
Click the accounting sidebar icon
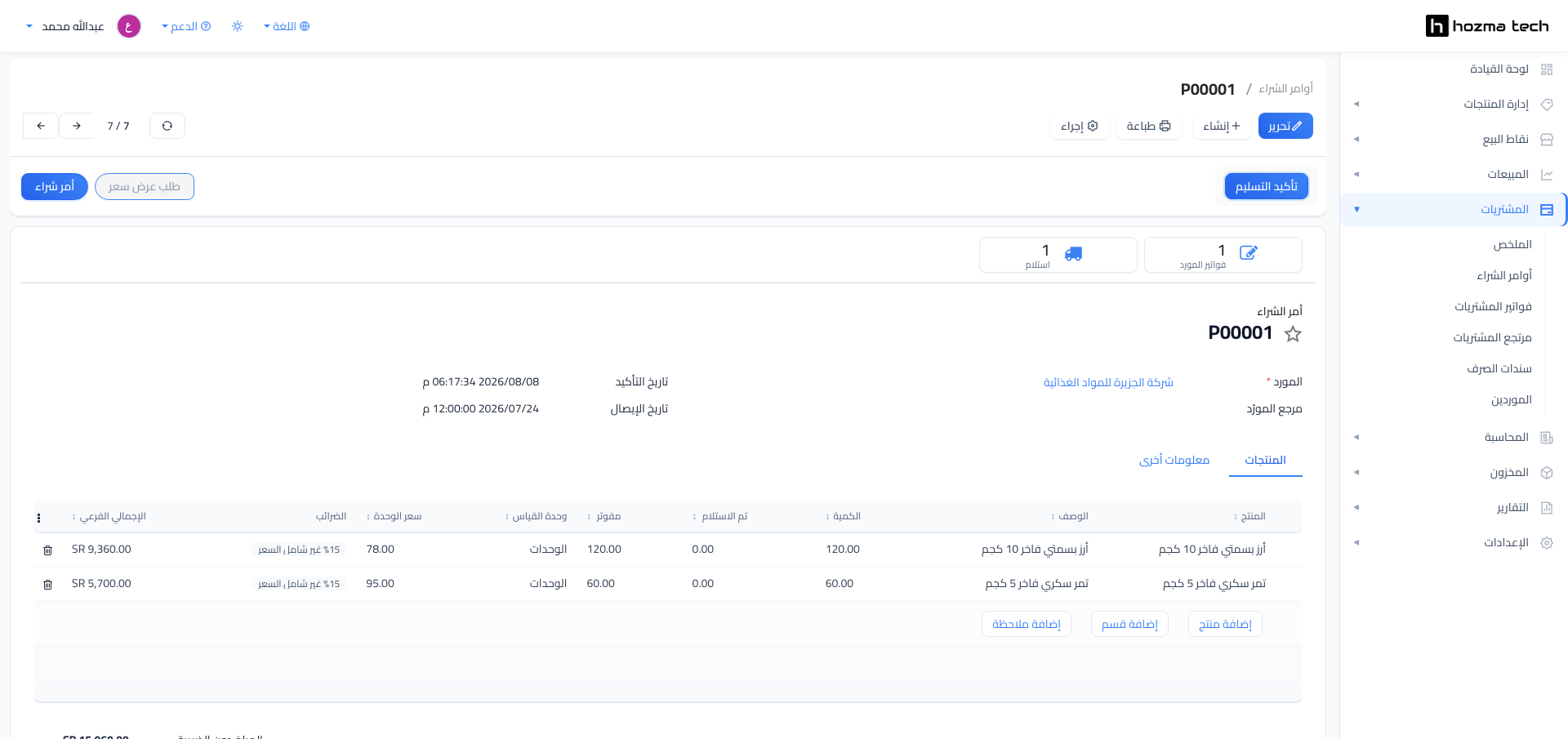click(1547, 438)
